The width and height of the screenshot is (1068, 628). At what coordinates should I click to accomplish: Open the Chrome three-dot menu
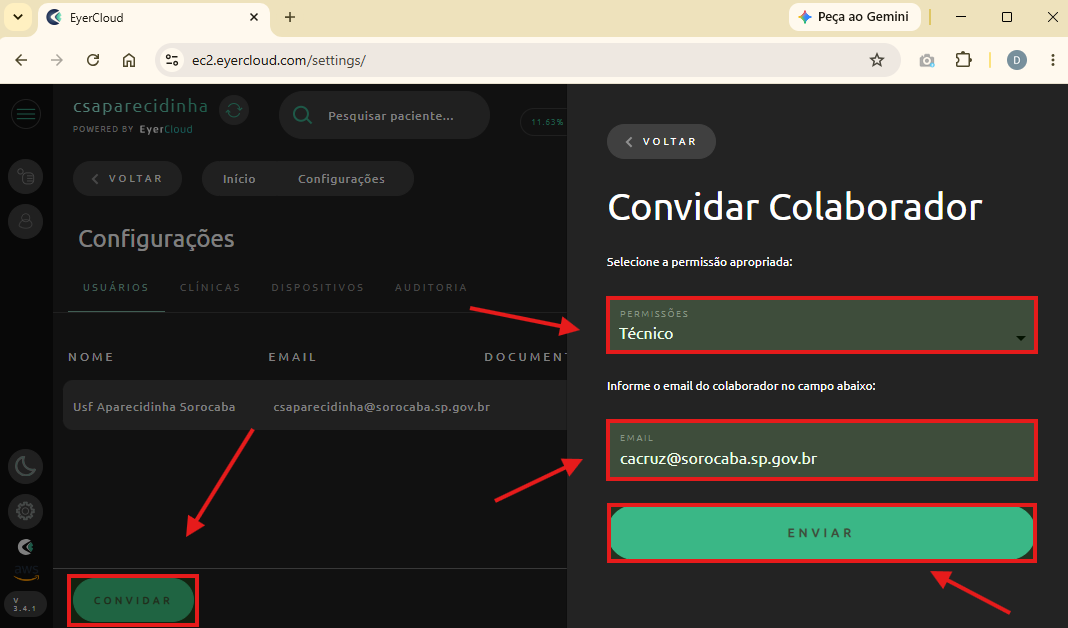click(1052, 60)
